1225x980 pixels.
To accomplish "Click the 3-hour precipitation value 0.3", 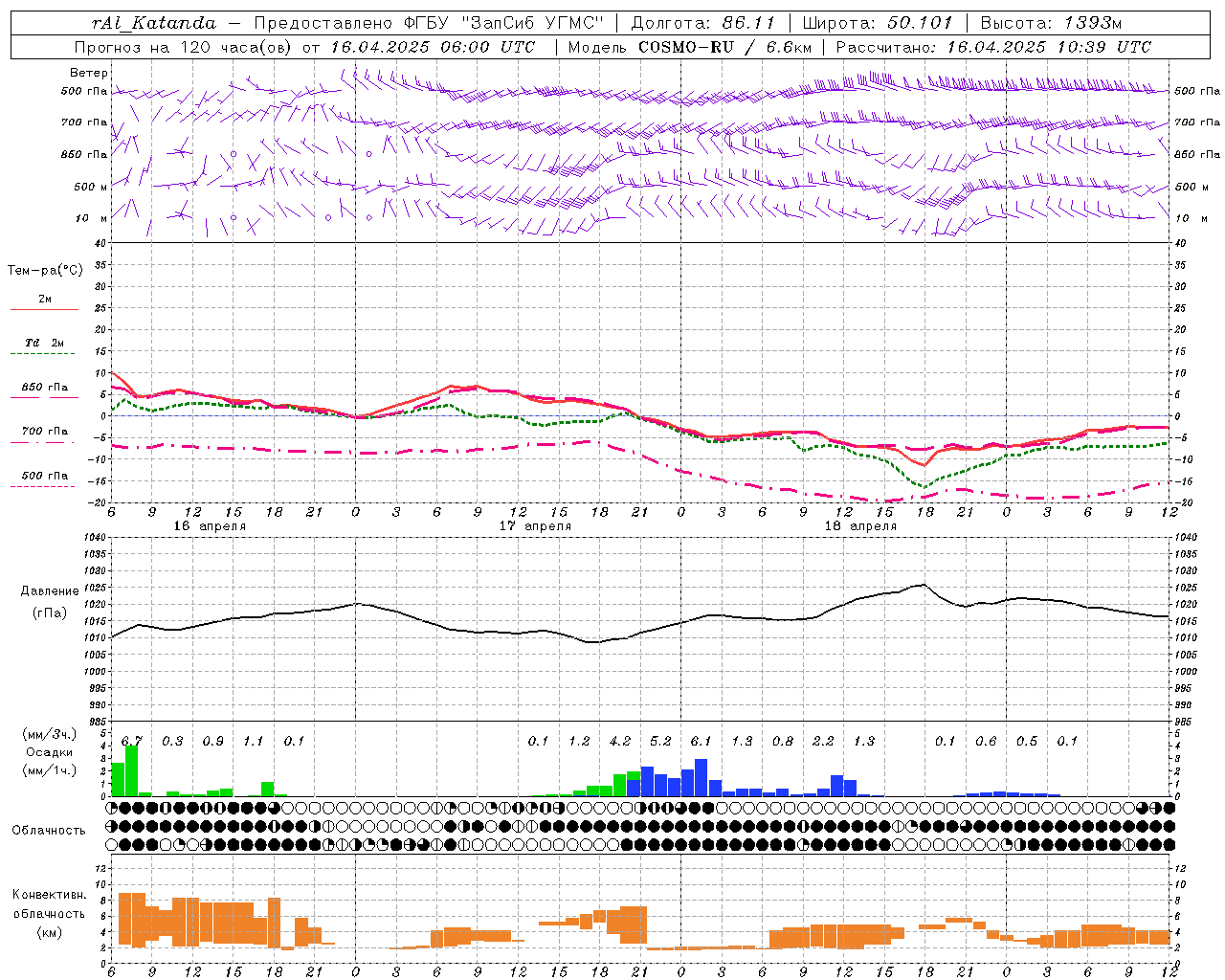I will [172, 742].
